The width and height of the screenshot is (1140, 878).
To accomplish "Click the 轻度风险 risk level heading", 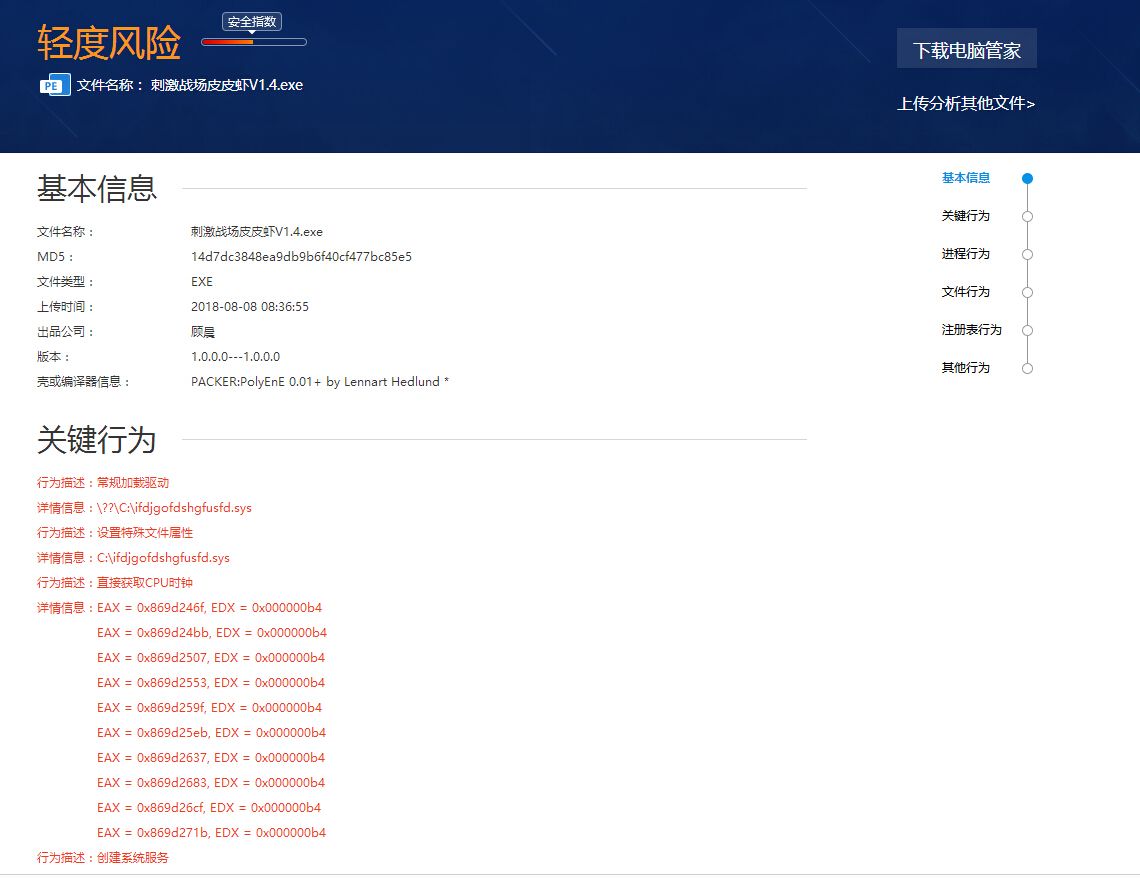I will [x=109, y=43].
